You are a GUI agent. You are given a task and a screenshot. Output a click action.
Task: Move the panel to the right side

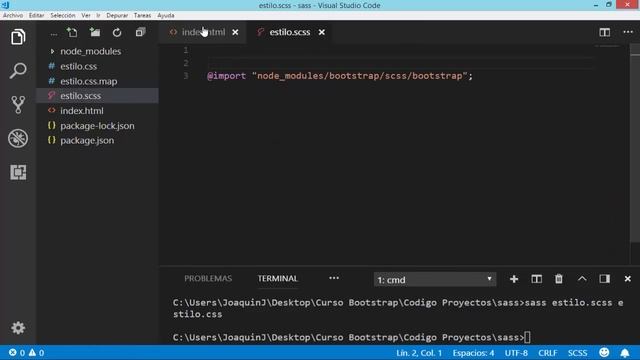604,279
